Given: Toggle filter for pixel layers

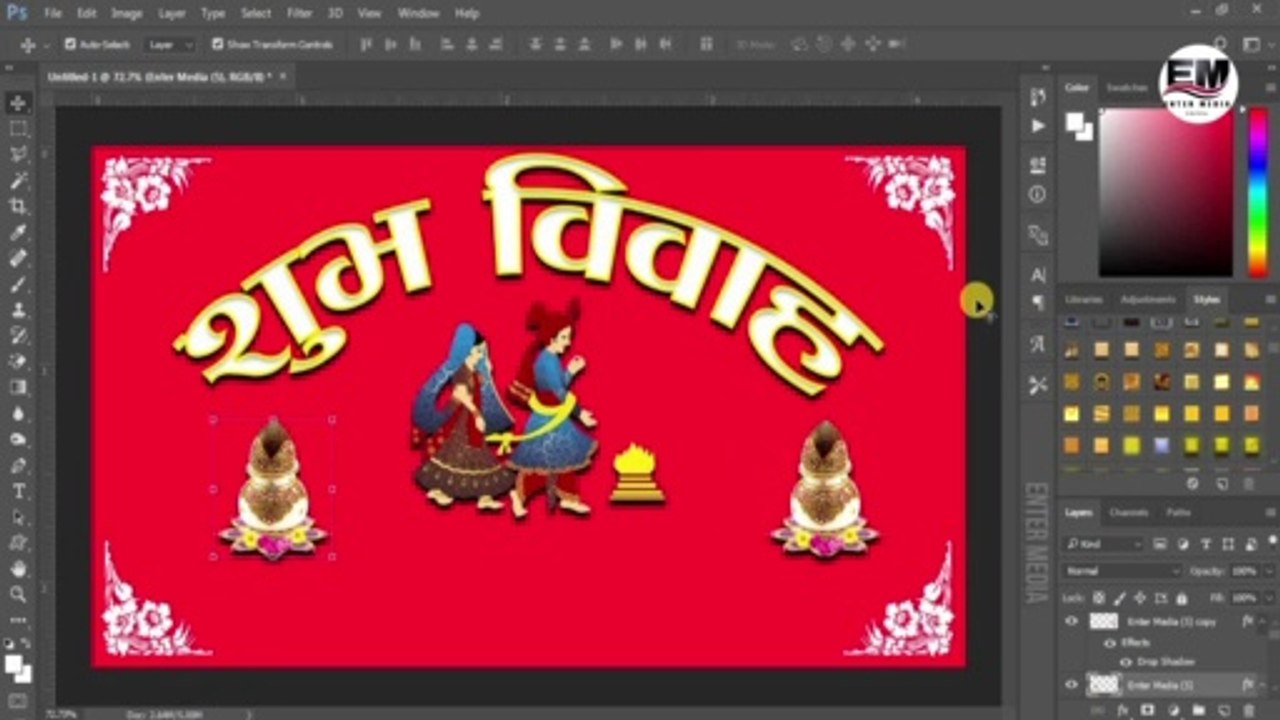Looking at the screenshot, I should [x=1160, y=543].
